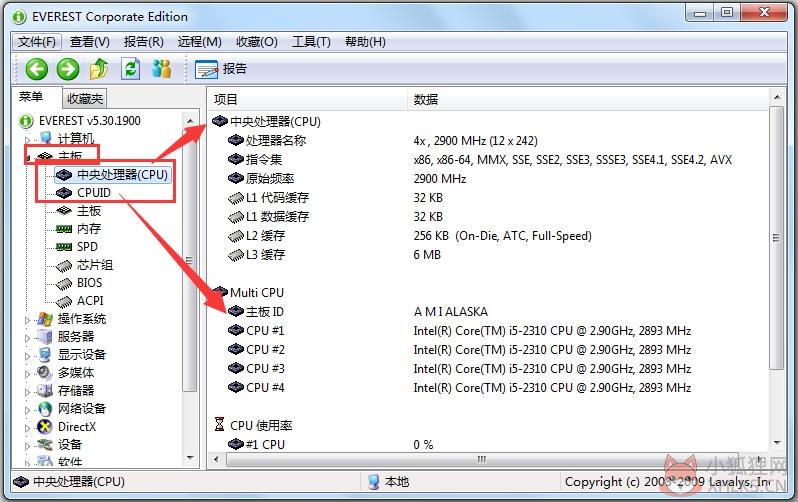Click the DirectX yellow X icon
798x502 pixels.
(45, 427)
